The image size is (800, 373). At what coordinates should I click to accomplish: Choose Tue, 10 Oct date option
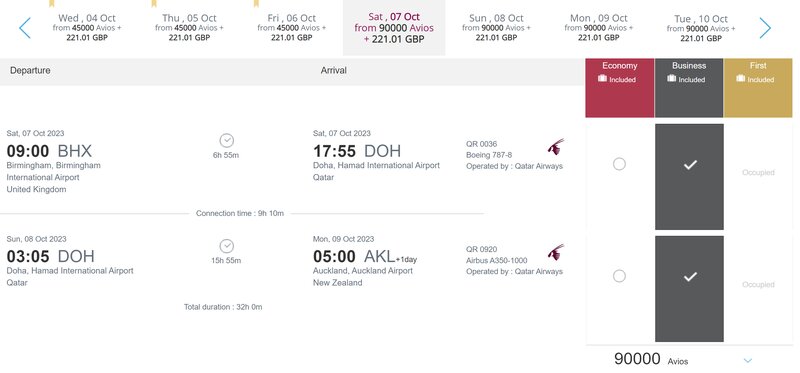point(701,28)
